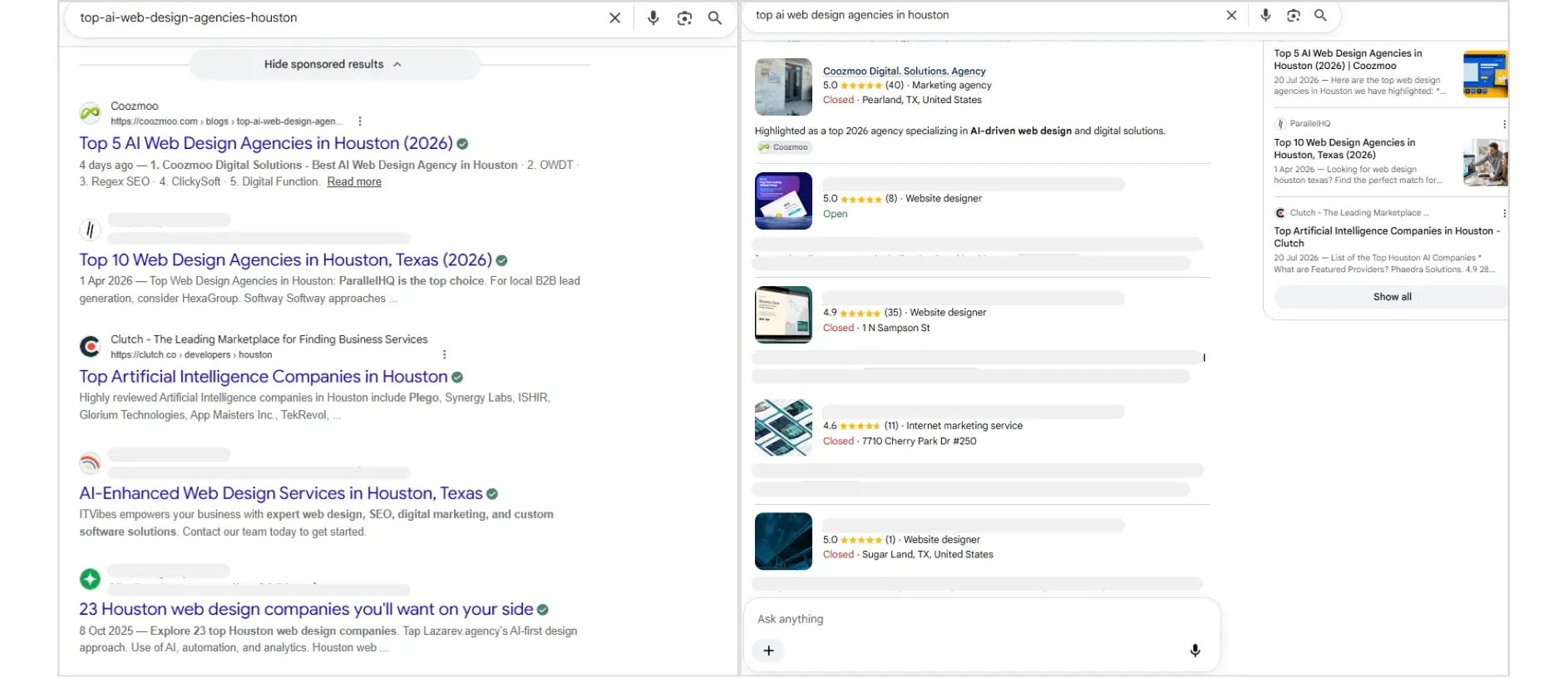The height and width of the screenshot is (678, 1568).
Task: Open Coozmoo Digital Solutions Agency listing
Action: point(905,72)
